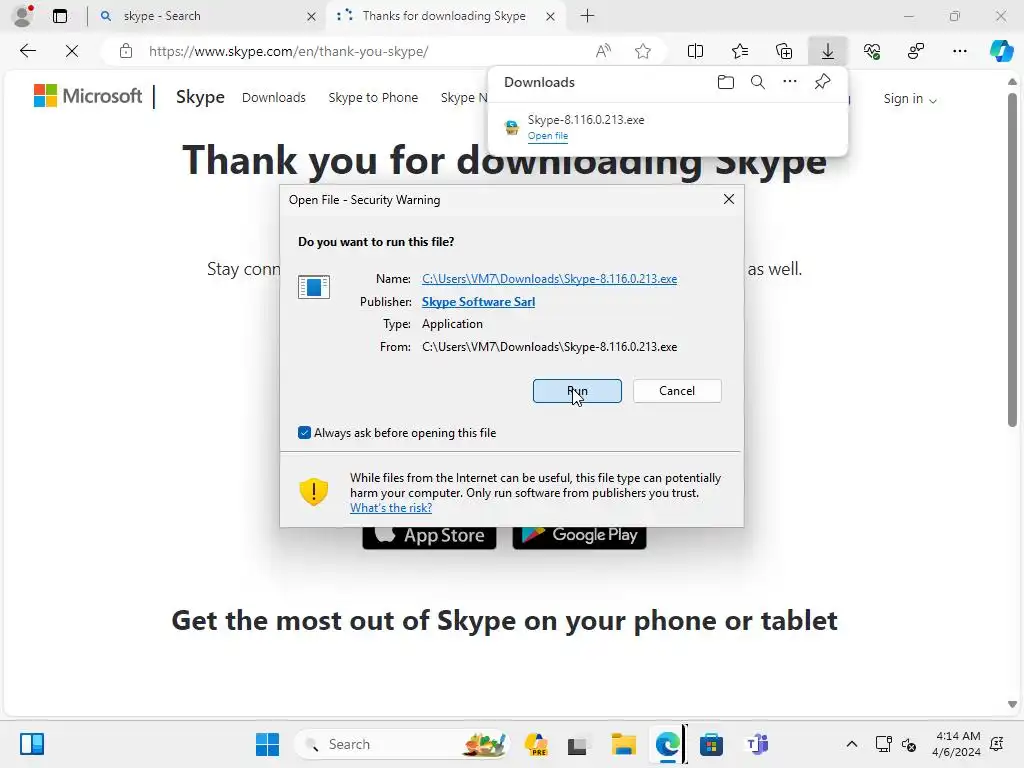Click the file name path link in dialog
The image size is (1024, 768).
(549, 279)
